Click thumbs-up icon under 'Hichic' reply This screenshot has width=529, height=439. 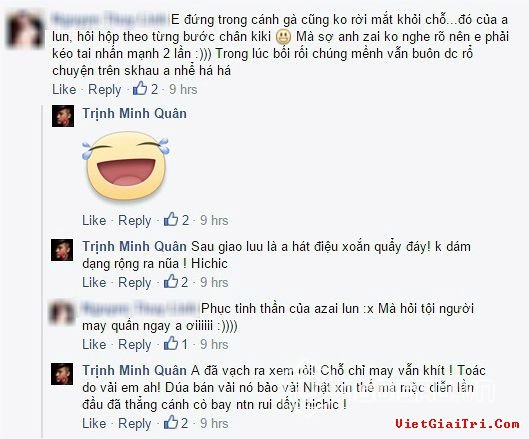point(171,281)
